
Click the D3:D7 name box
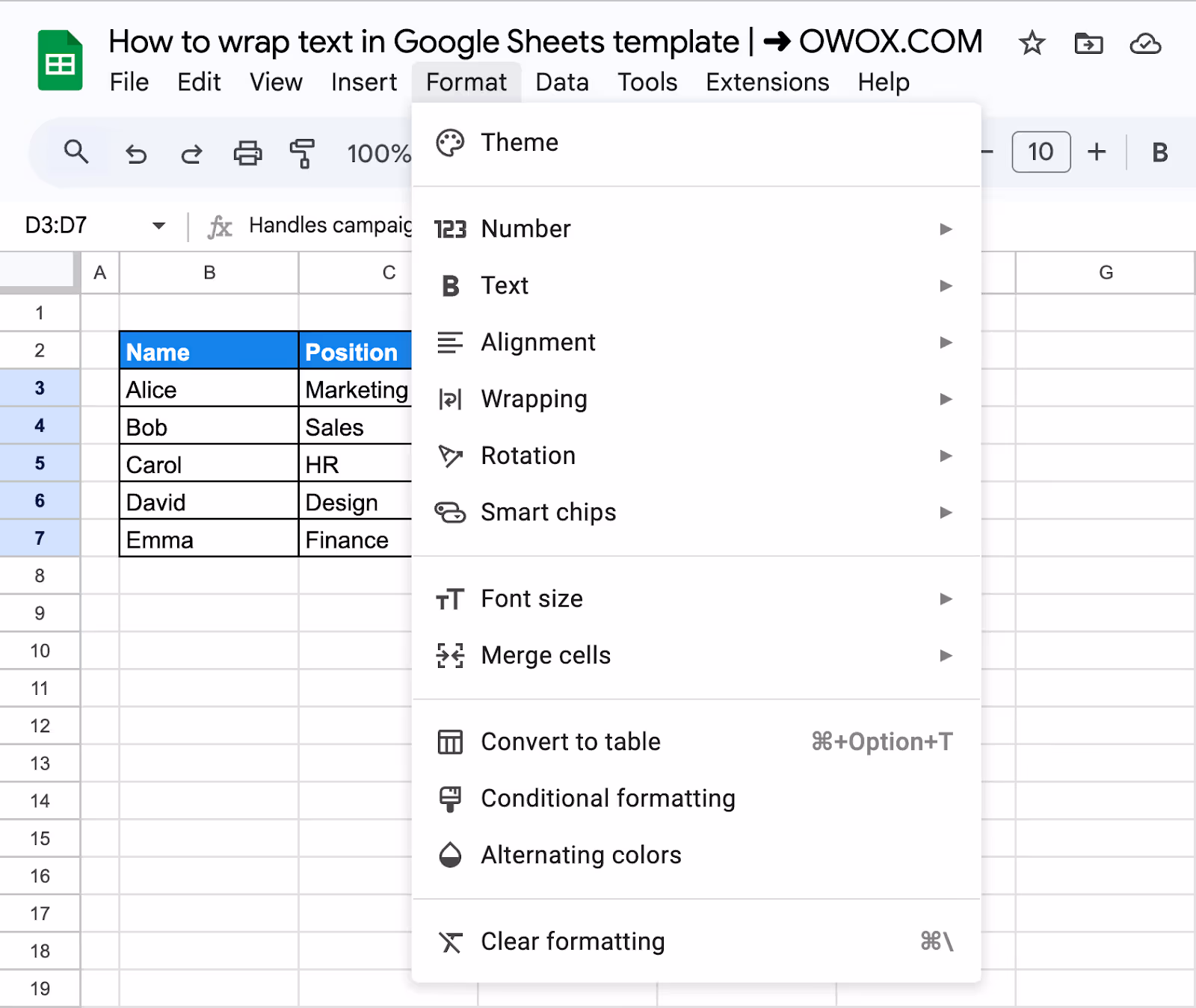pos(56,225)
